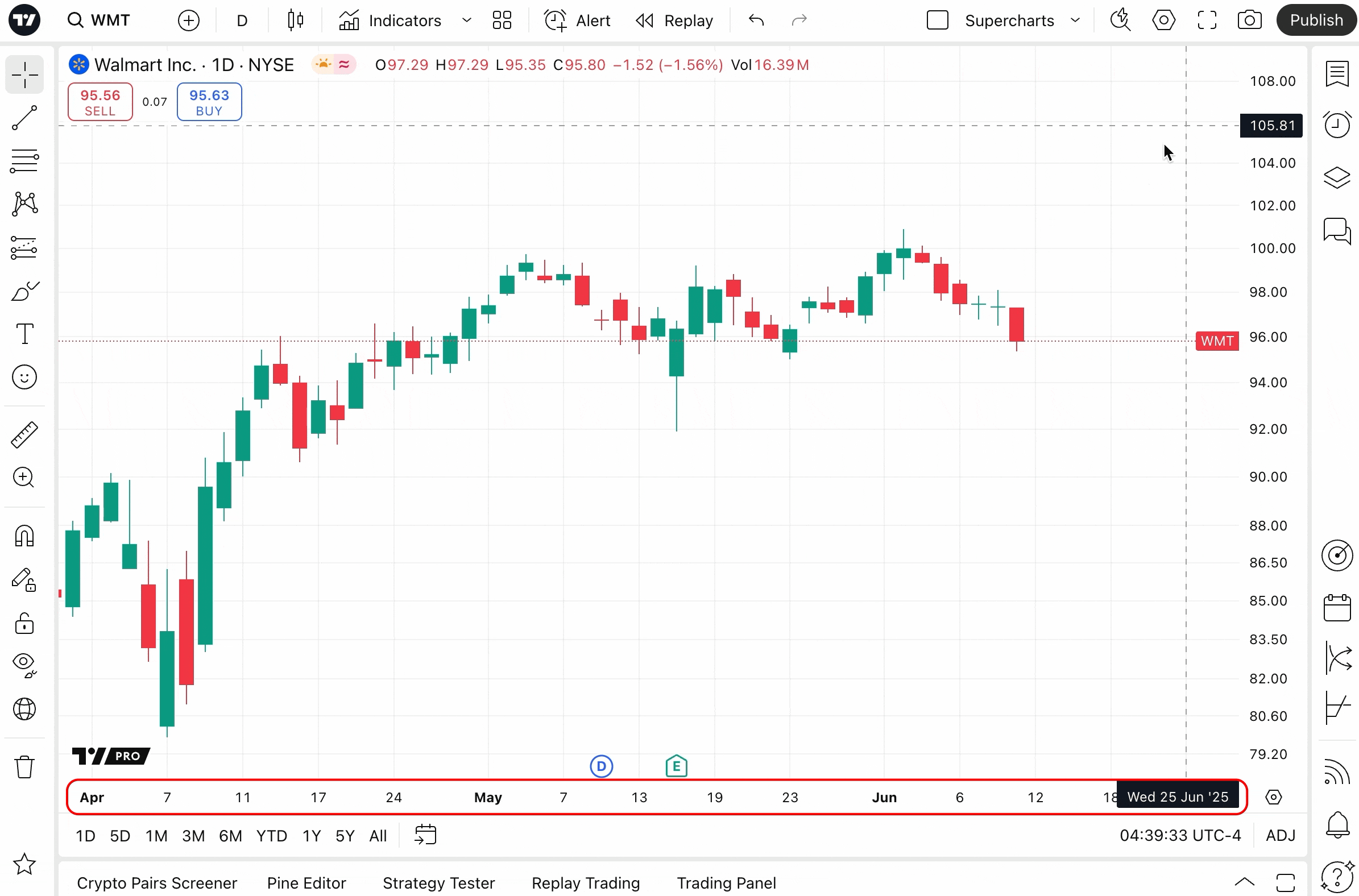Image resolution: width=1359 pixels, height=896 pixels.
Task: Toggle the ADJ adjusted data button
Action: pyautogui.click(x=1280, y=835)
